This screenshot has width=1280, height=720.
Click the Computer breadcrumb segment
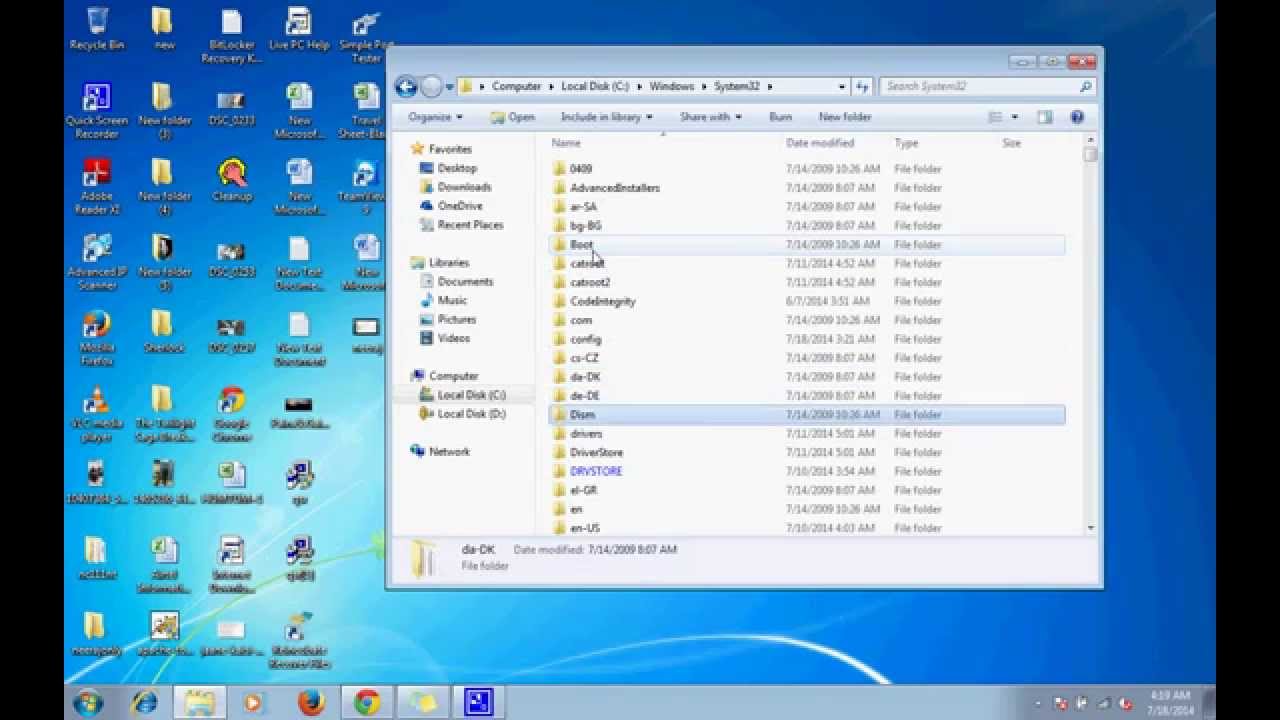click(517, 87)
